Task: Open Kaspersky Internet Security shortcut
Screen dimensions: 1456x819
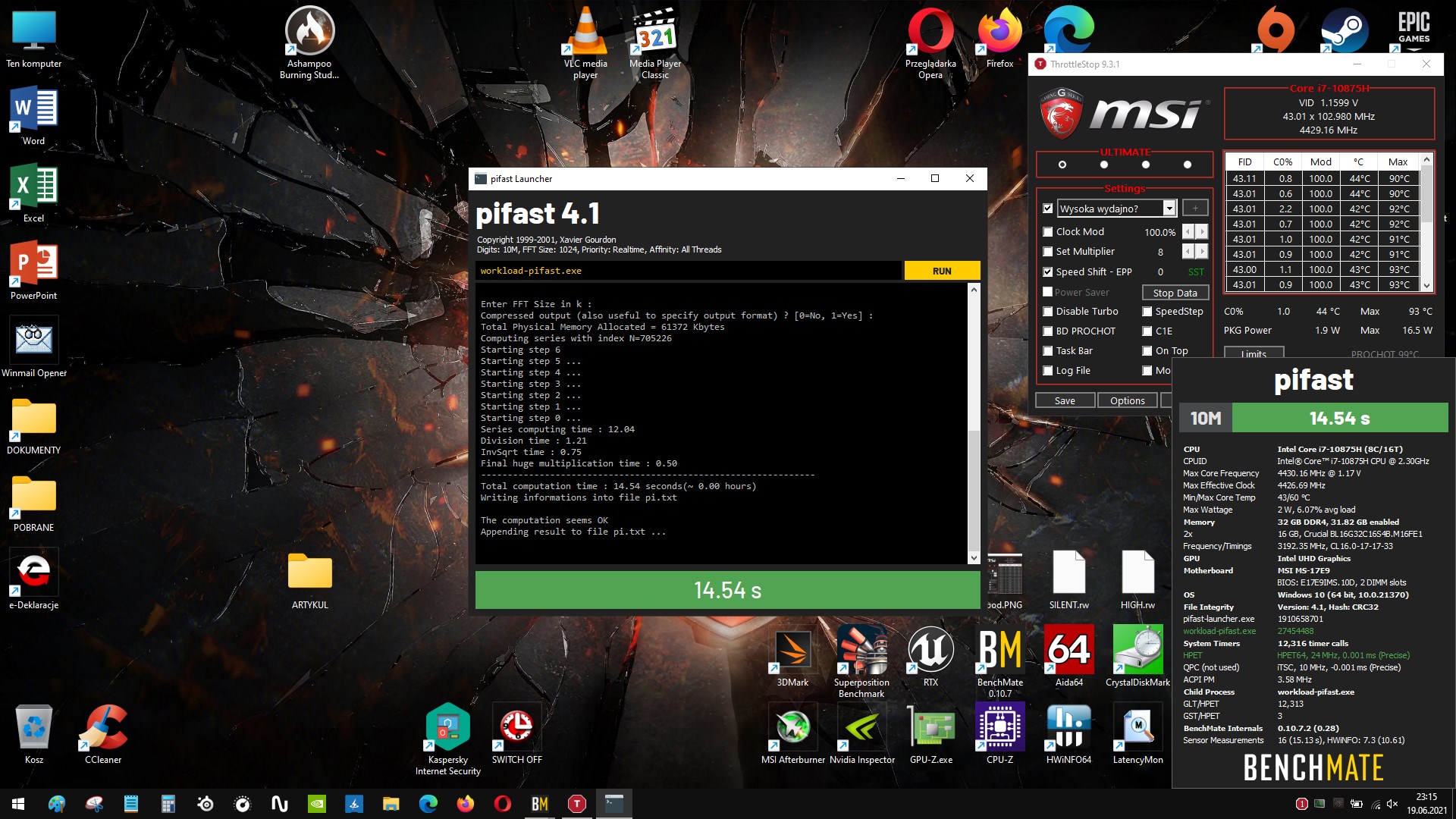Action: pyautogui.click(x=447, y=739)
